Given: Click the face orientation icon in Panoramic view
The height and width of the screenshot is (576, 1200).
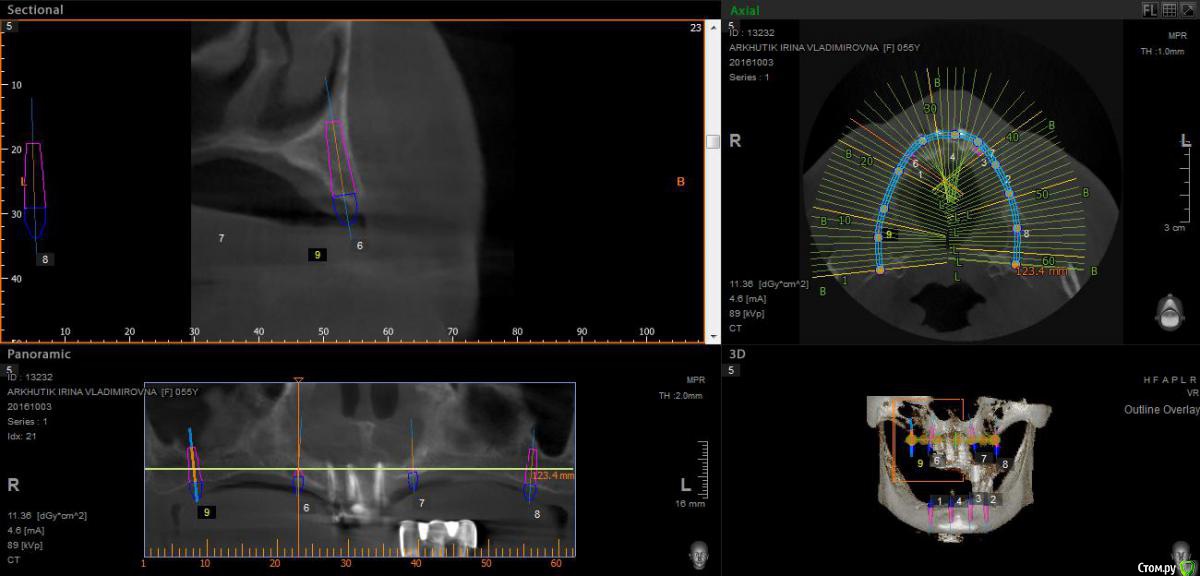Looking at the screenshot, I should tap(701, 553).
